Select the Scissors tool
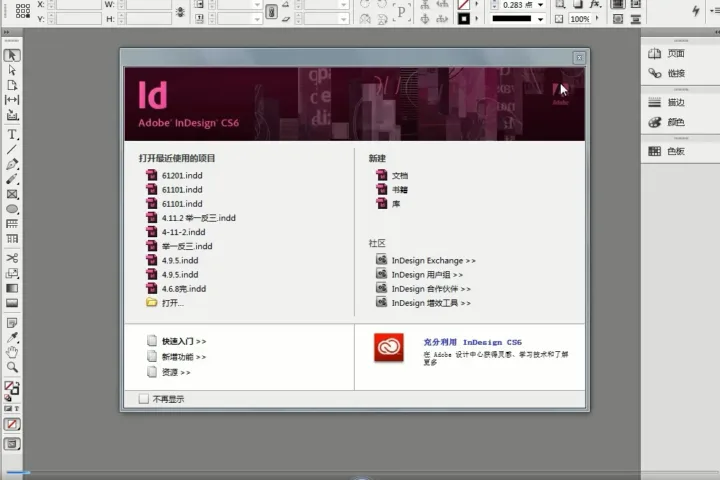This screenshot has width=720, height=480. click(12, 258)
